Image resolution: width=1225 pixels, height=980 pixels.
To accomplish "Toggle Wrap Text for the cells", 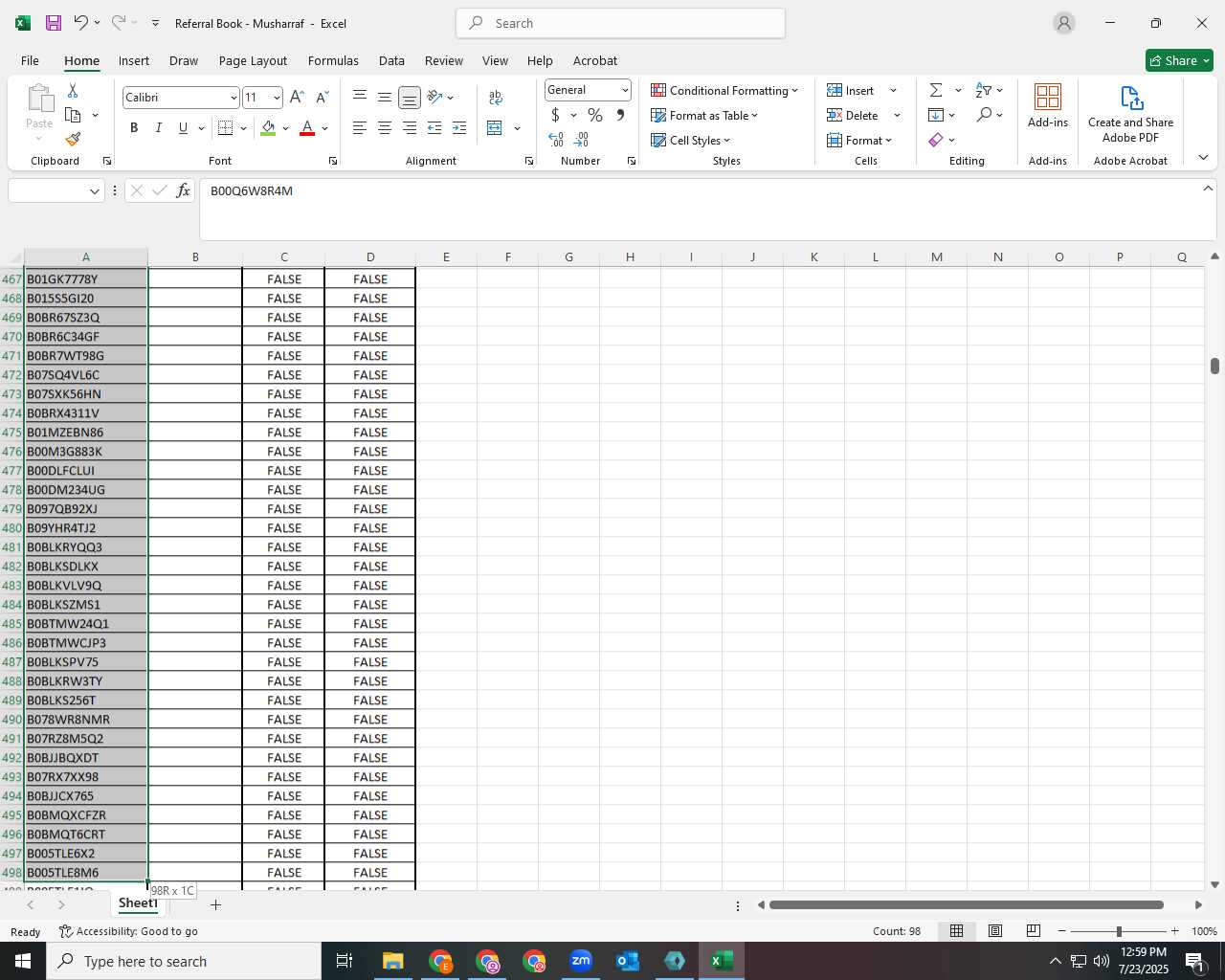I will point(496,97).
